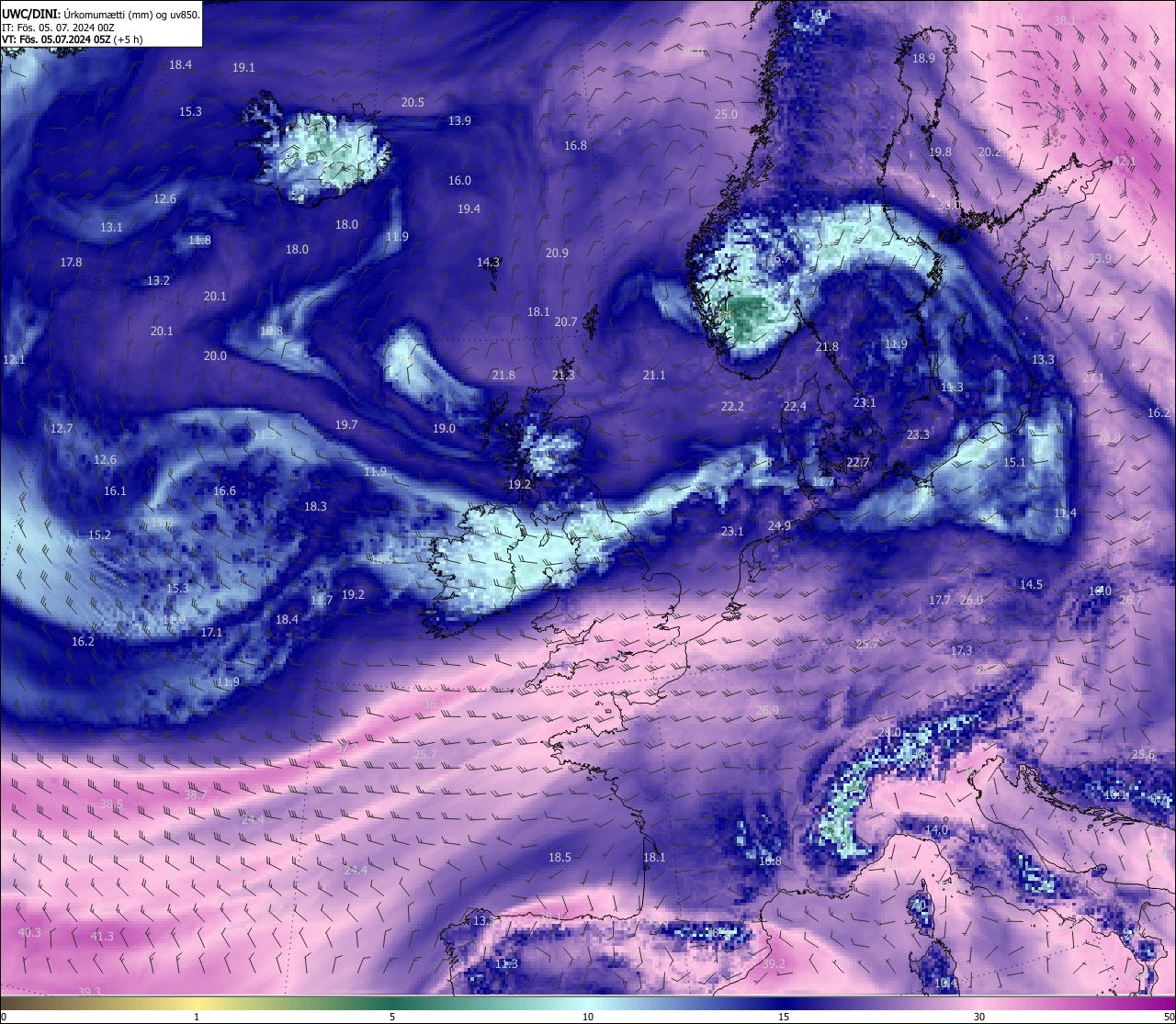1176x1024 pixels.
Task: Click the map value 11.8
Action: tap(199, 240)
